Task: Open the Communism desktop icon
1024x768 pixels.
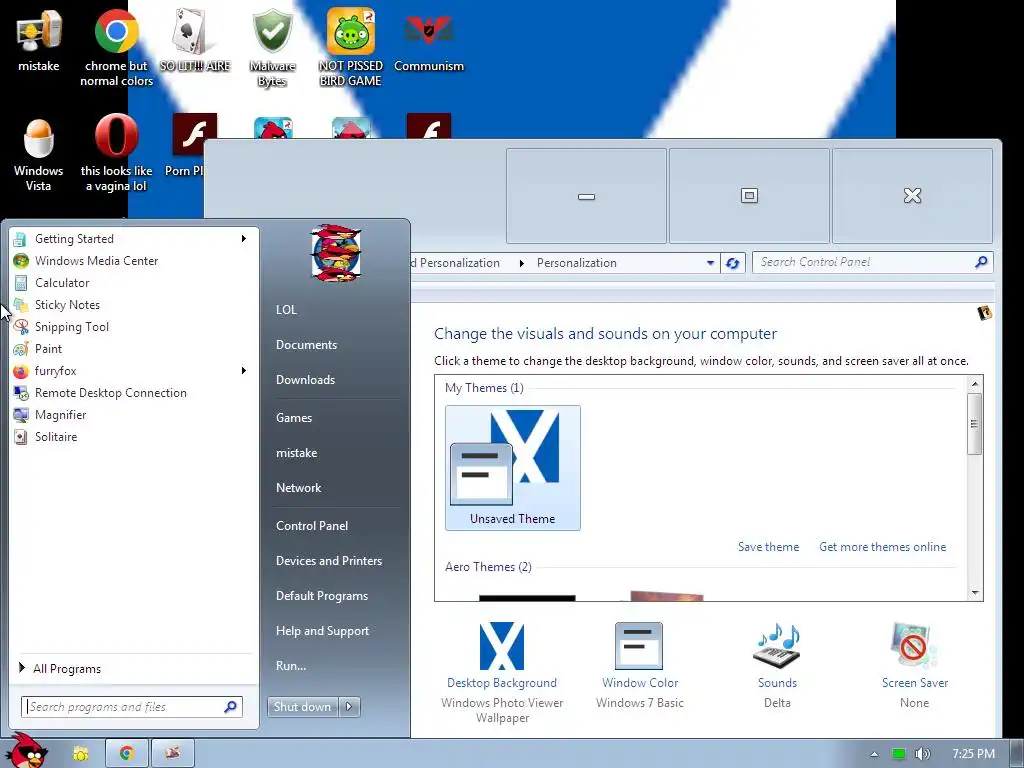Action: tap(429, 40)
